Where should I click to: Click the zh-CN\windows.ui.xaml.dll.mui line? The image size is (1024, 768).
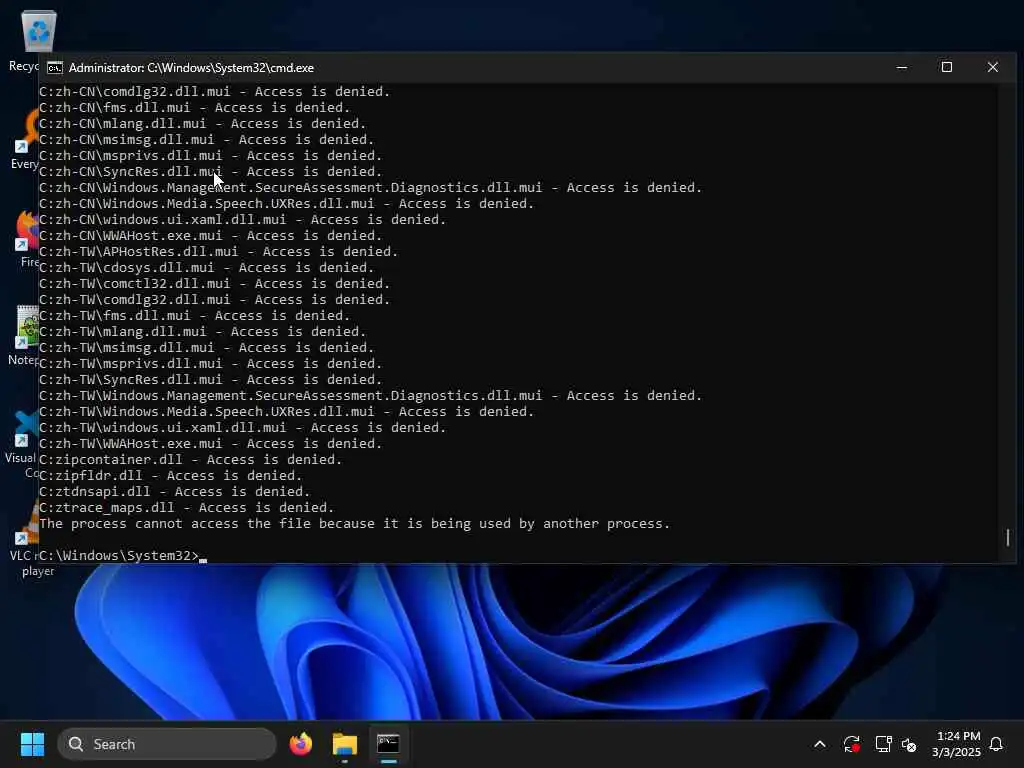(243, 219)
